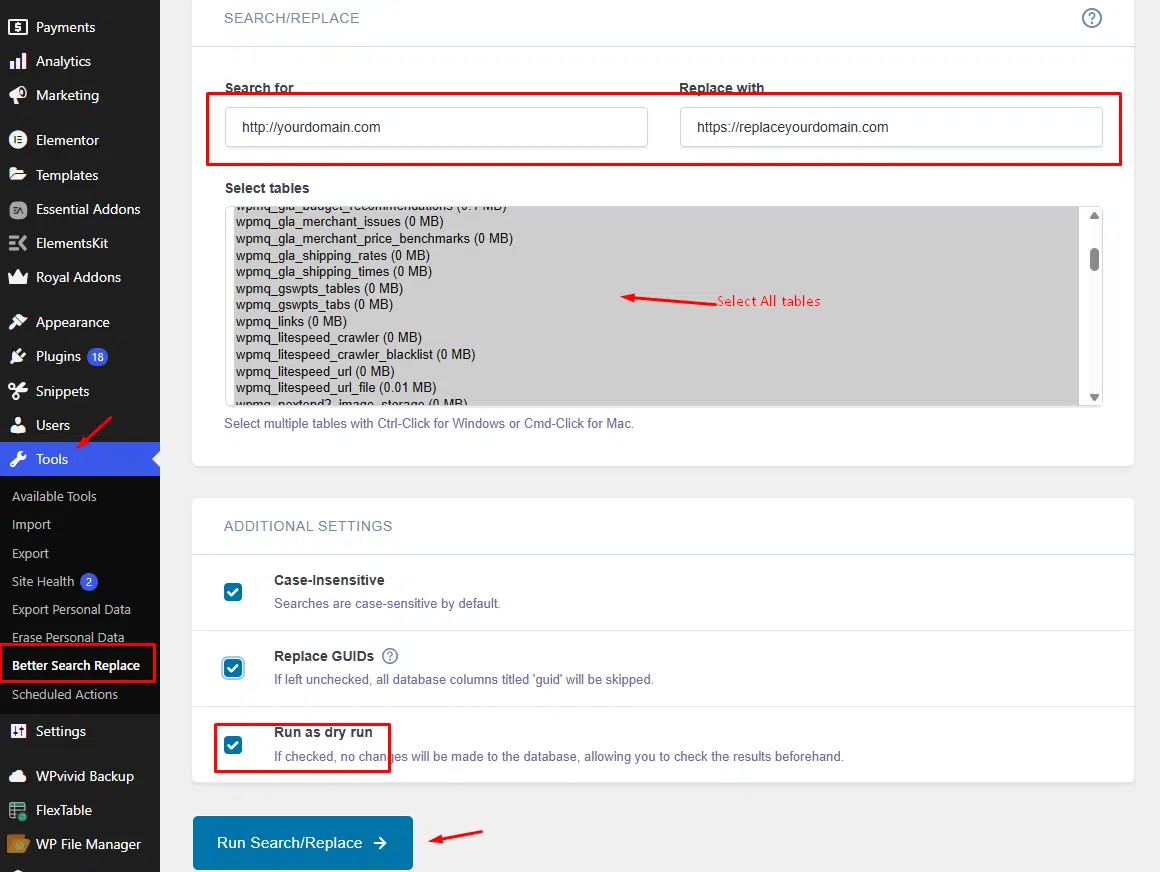This screenshot has height=872, width=1160.
Task: Open the Royal Addons menu label
Action: (78, 277)
